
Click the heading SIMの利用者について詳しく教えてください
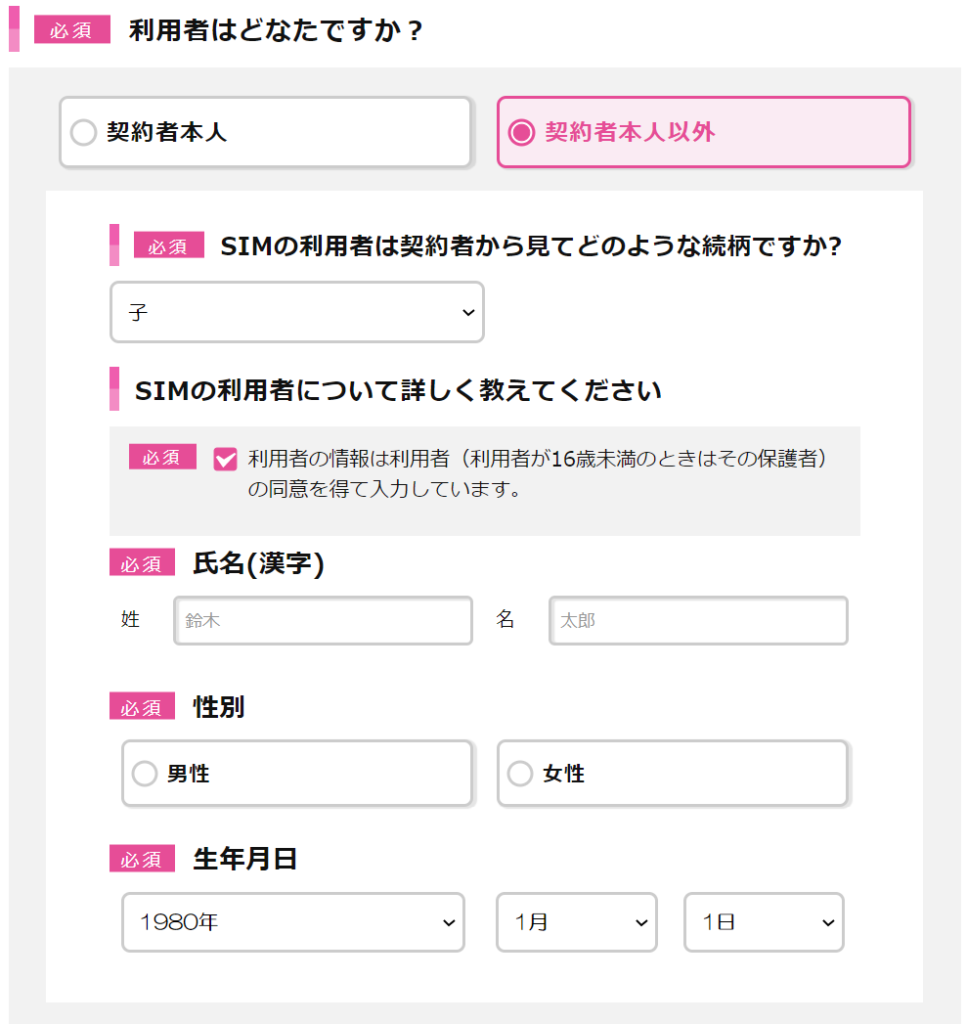tap(398, 390)
